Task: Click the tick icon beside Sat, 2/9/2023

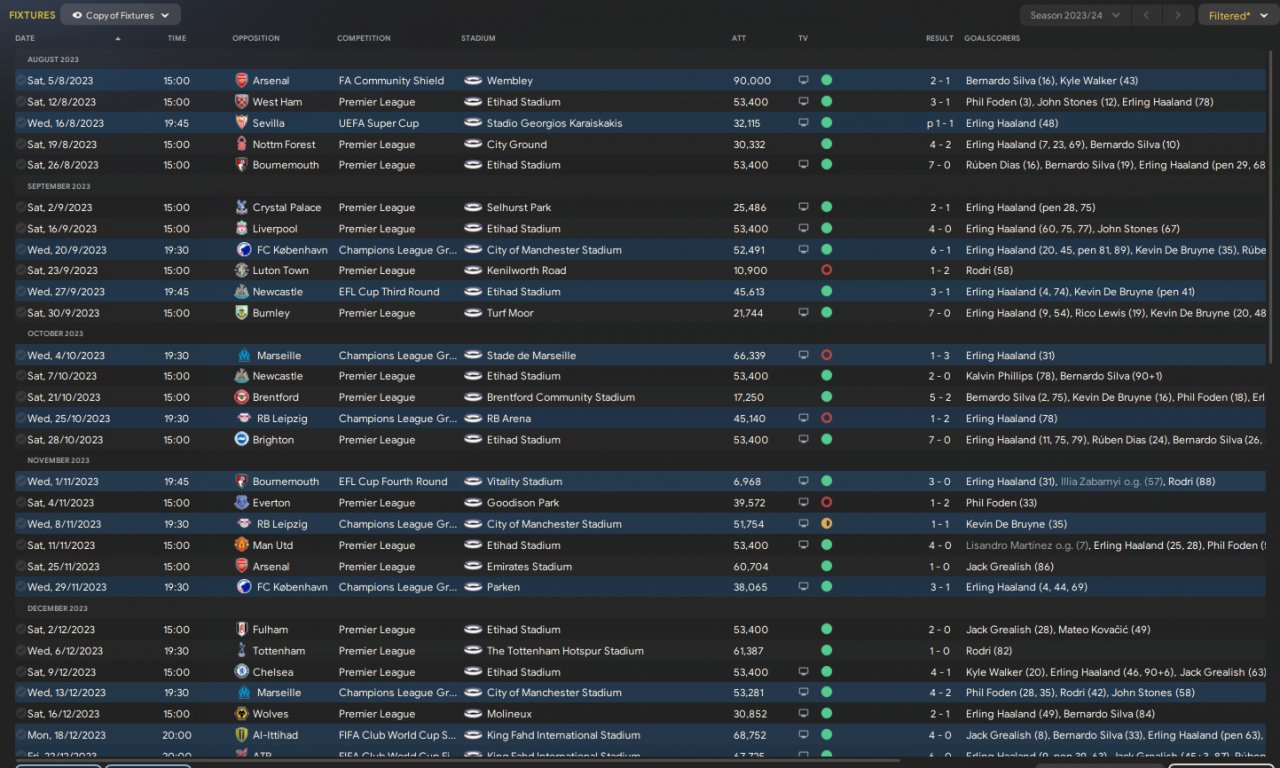Action: 21,208
